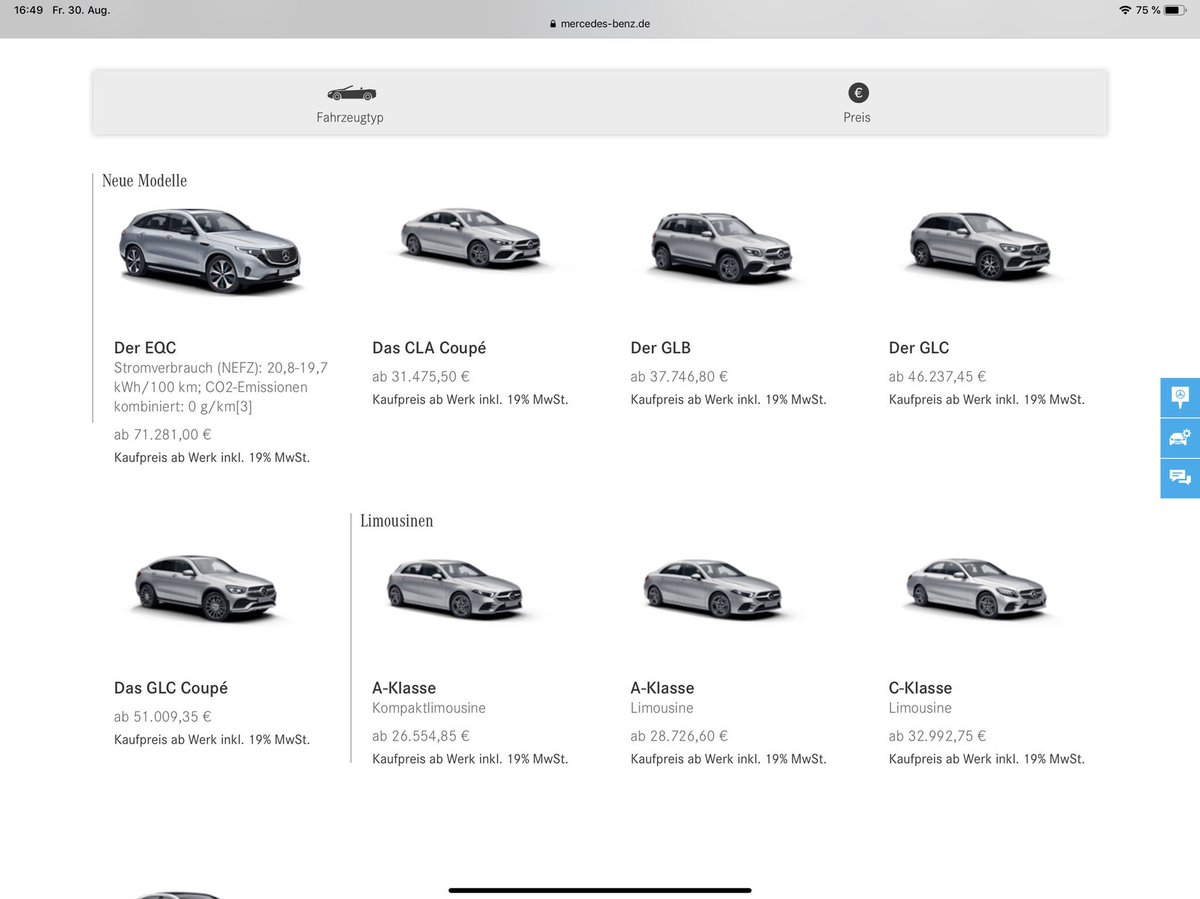
Task: Tap the iPad home indicator bar
Action: (600, 890)
